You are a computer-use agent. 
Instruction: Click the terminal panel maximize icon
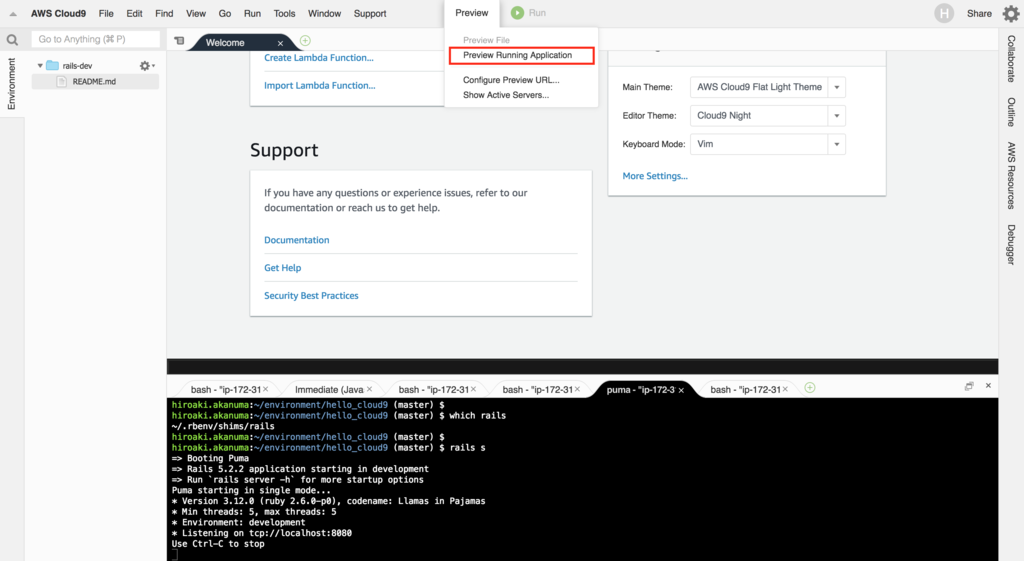click(969, 386)
